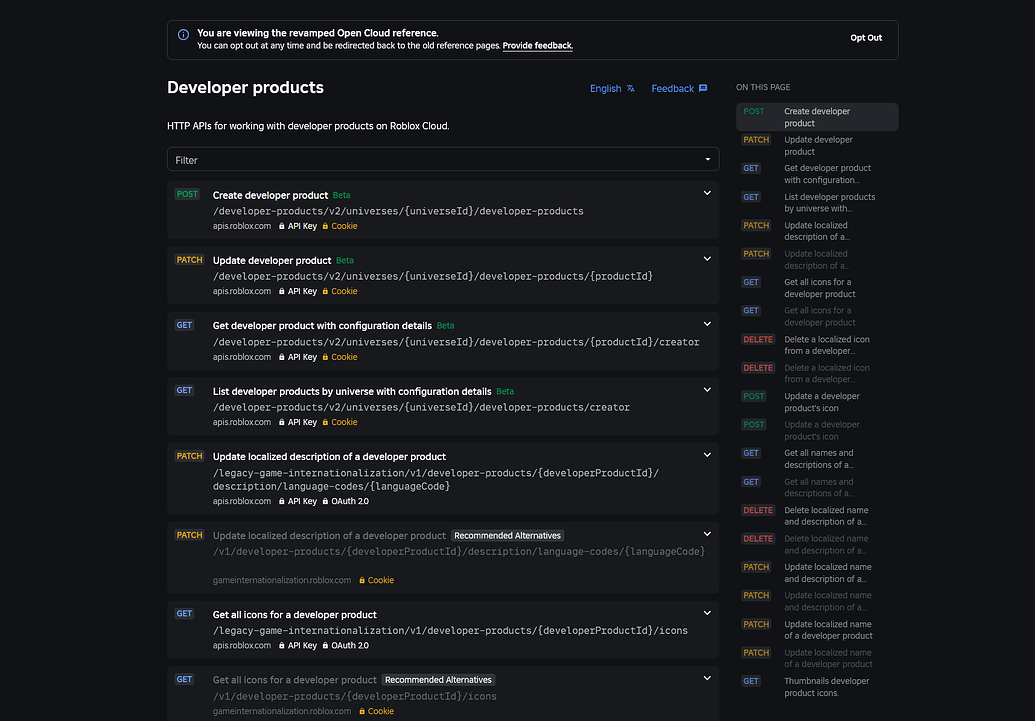Open the Provide feedback link
This screenshot has width=1035, height=721.
tap(537, 46)
